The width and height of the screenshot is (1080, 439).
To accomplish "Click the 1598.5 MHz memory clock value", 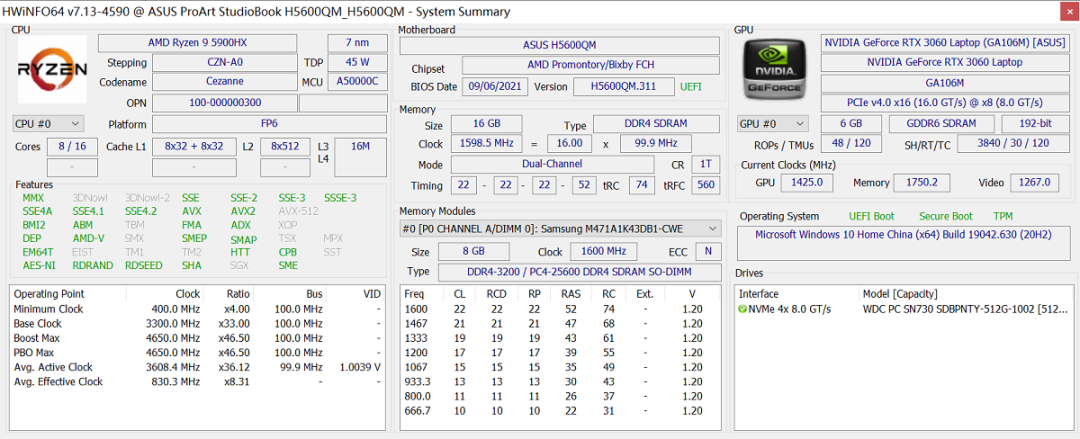I will (x=486, y=143).
